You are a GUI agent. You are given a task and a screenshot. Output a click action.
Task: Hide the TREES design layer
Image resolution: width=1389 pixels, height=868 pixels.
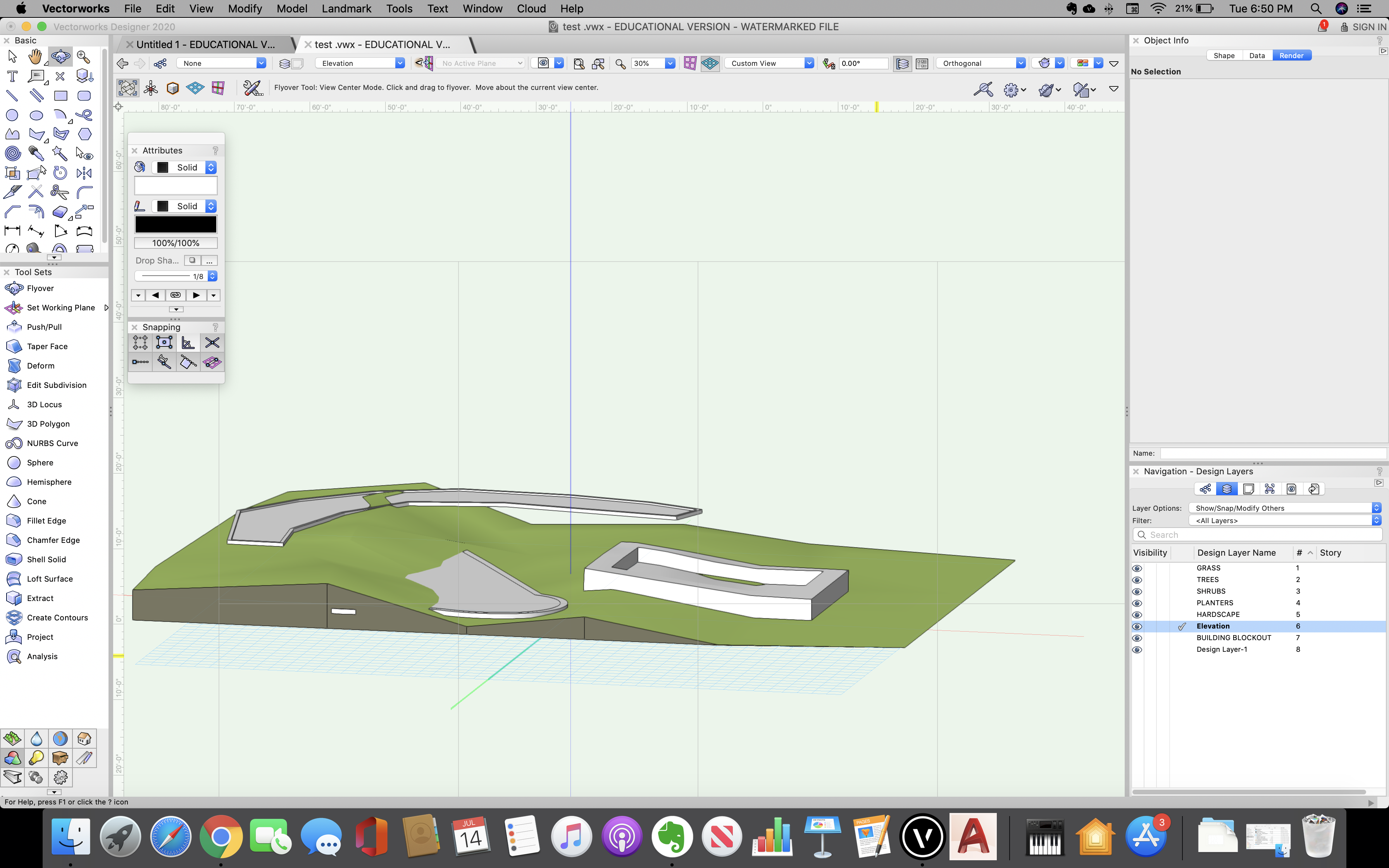pos(1138,579)
